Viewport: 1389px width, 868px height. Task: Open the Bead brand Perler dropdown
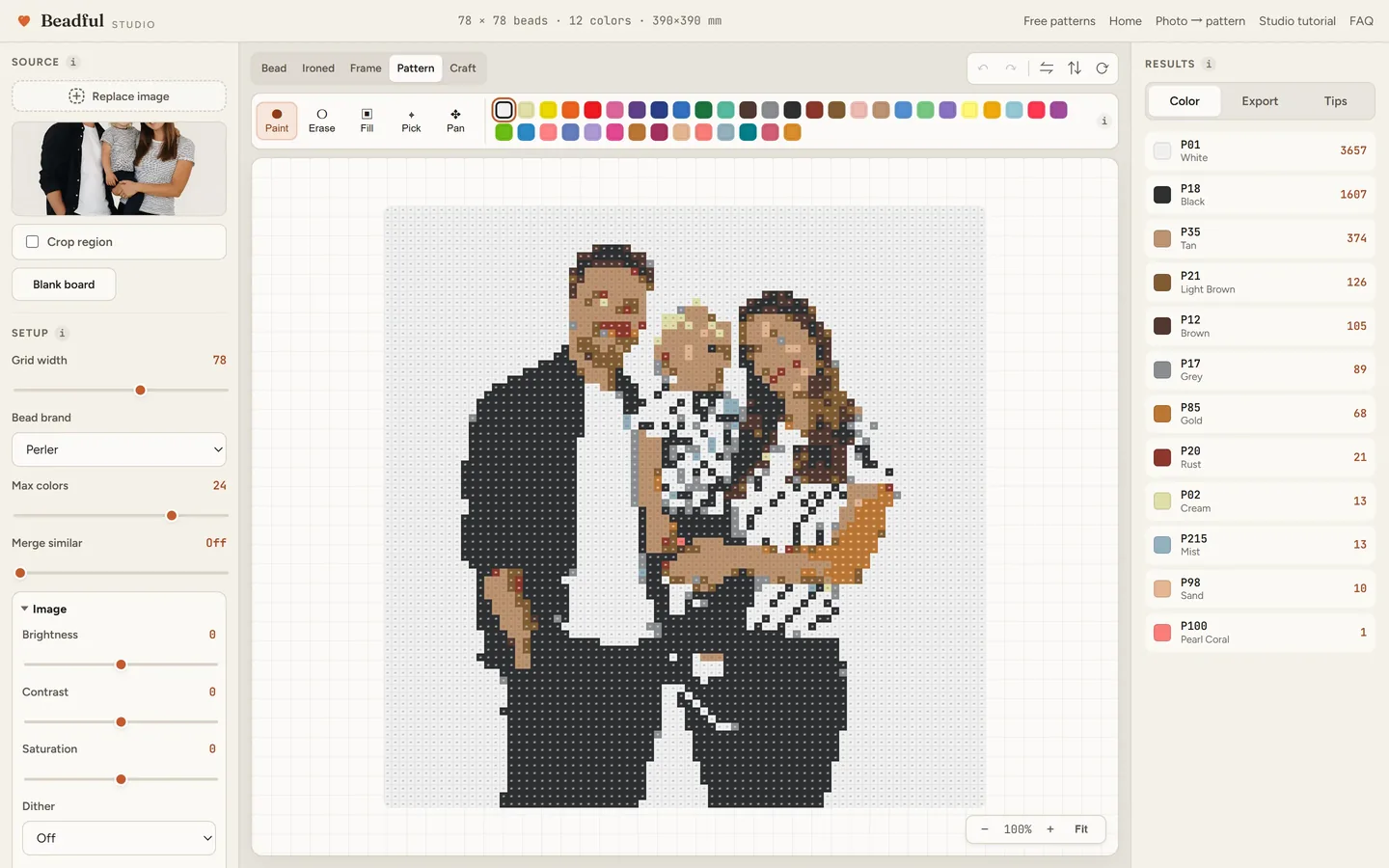coord(119,449)
